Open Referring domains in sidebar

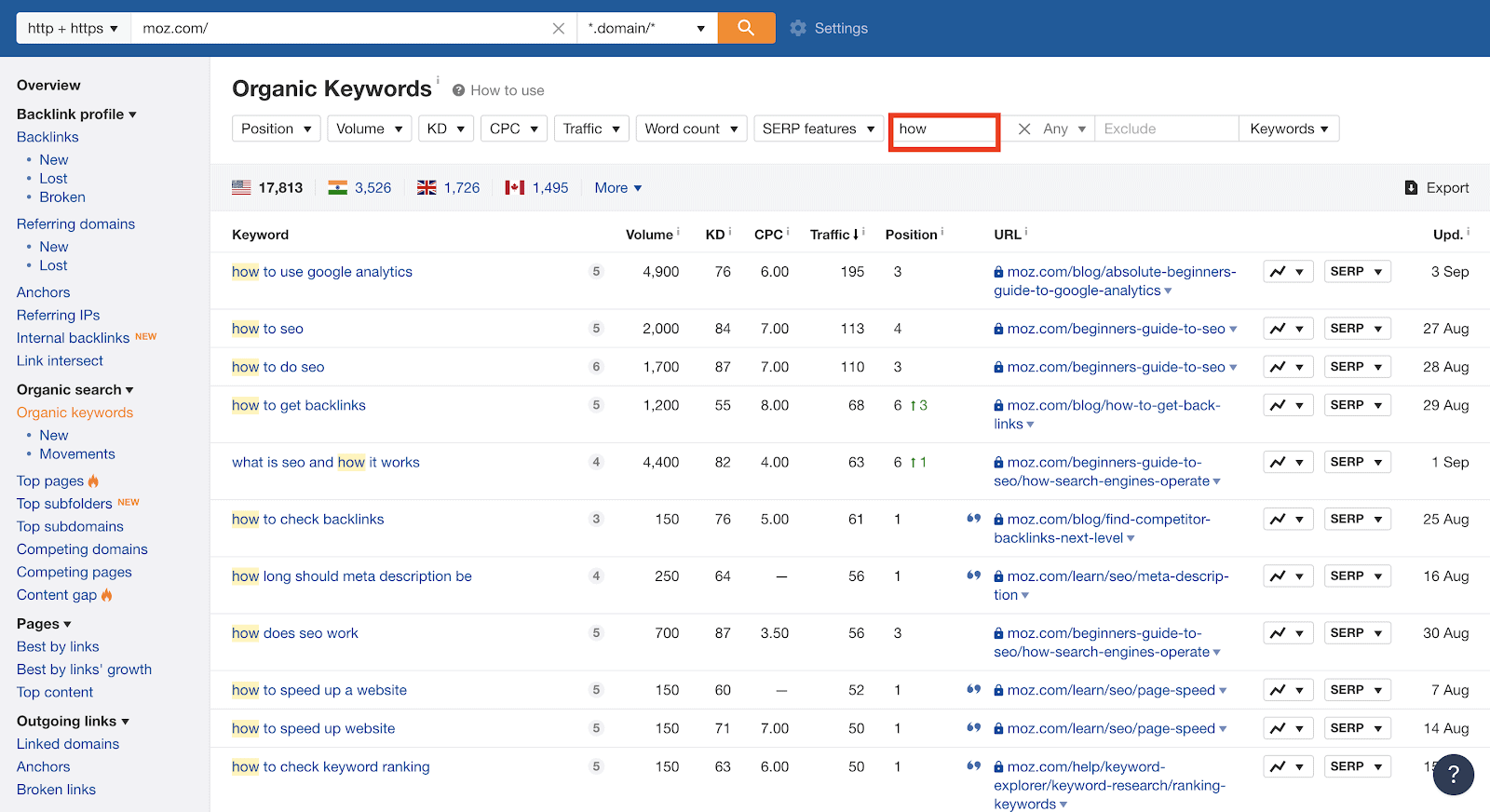(75, 223)
